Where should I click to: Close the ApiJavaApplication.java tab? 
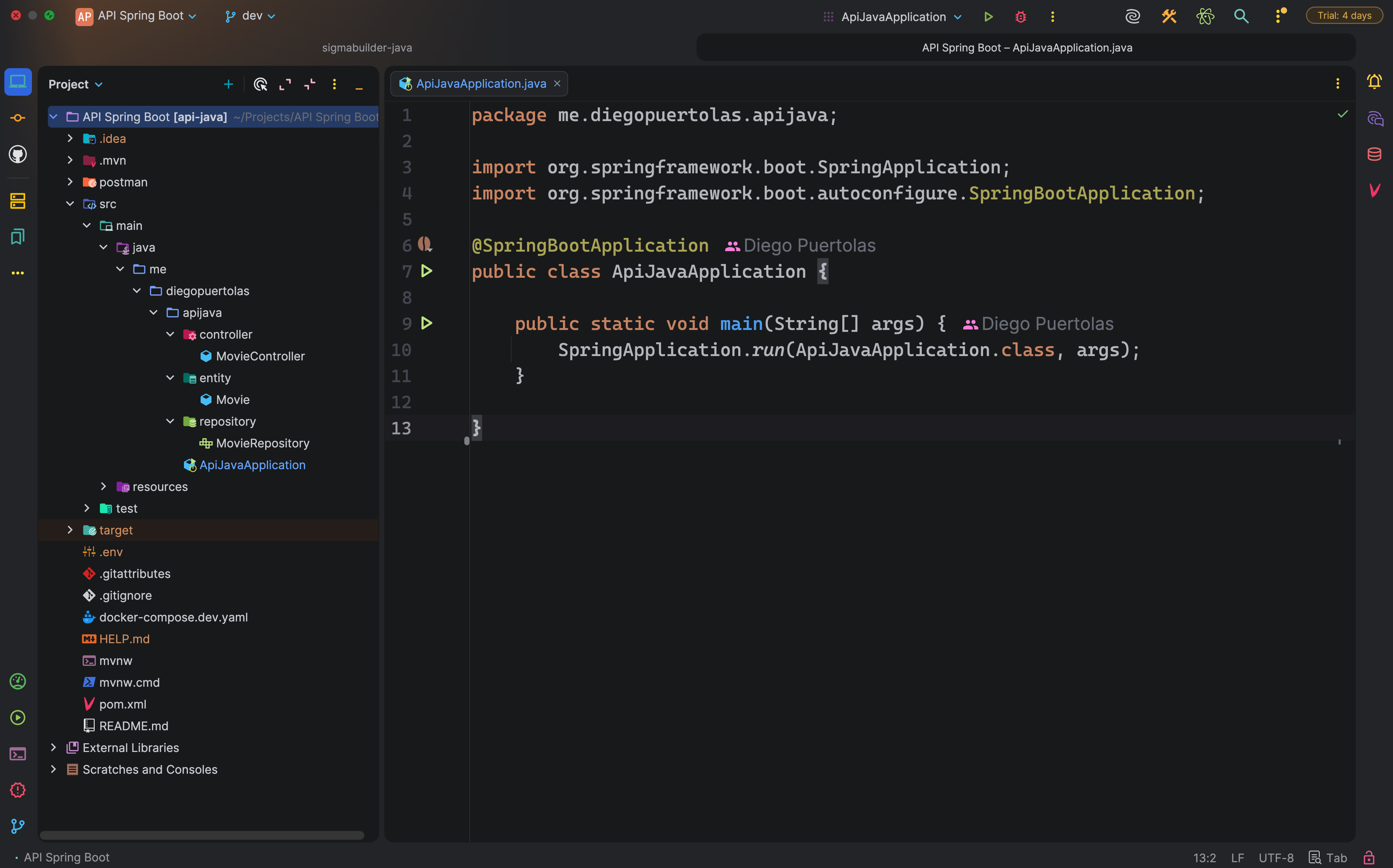click(x=557, y=84)
